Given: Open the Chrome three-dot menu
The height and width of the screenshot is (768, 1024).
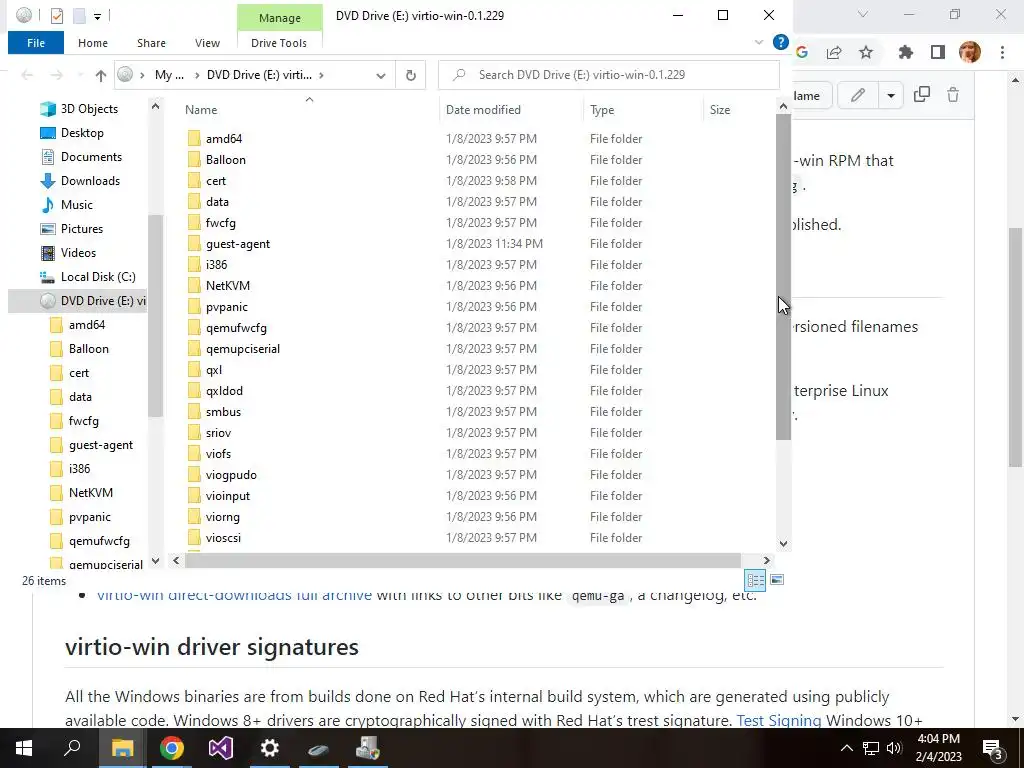Looking at the screenshot, I should point(1002,52).
